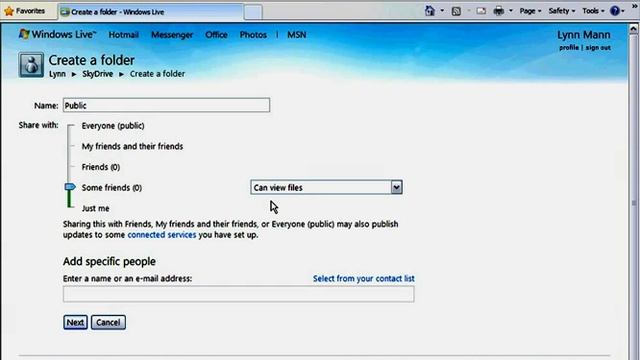Viewport: 640px width, 360px height.
Task: Click the 'Create a folder' page heading
Action: click(91, 60)
